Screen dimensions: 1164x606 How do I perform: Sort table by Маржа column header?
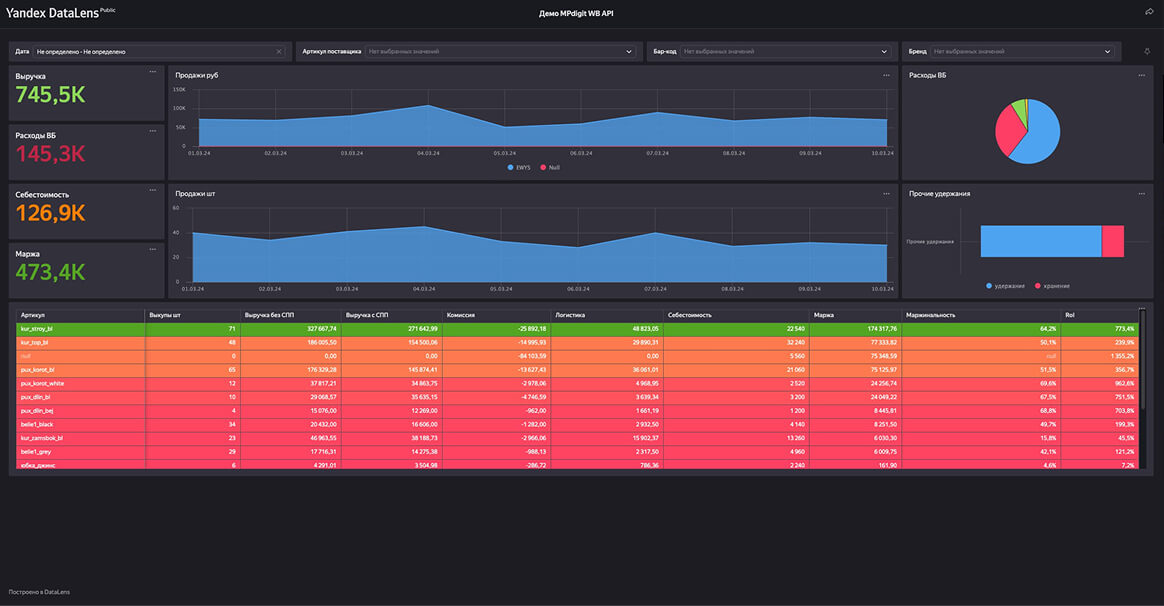[x=823, y=315]
